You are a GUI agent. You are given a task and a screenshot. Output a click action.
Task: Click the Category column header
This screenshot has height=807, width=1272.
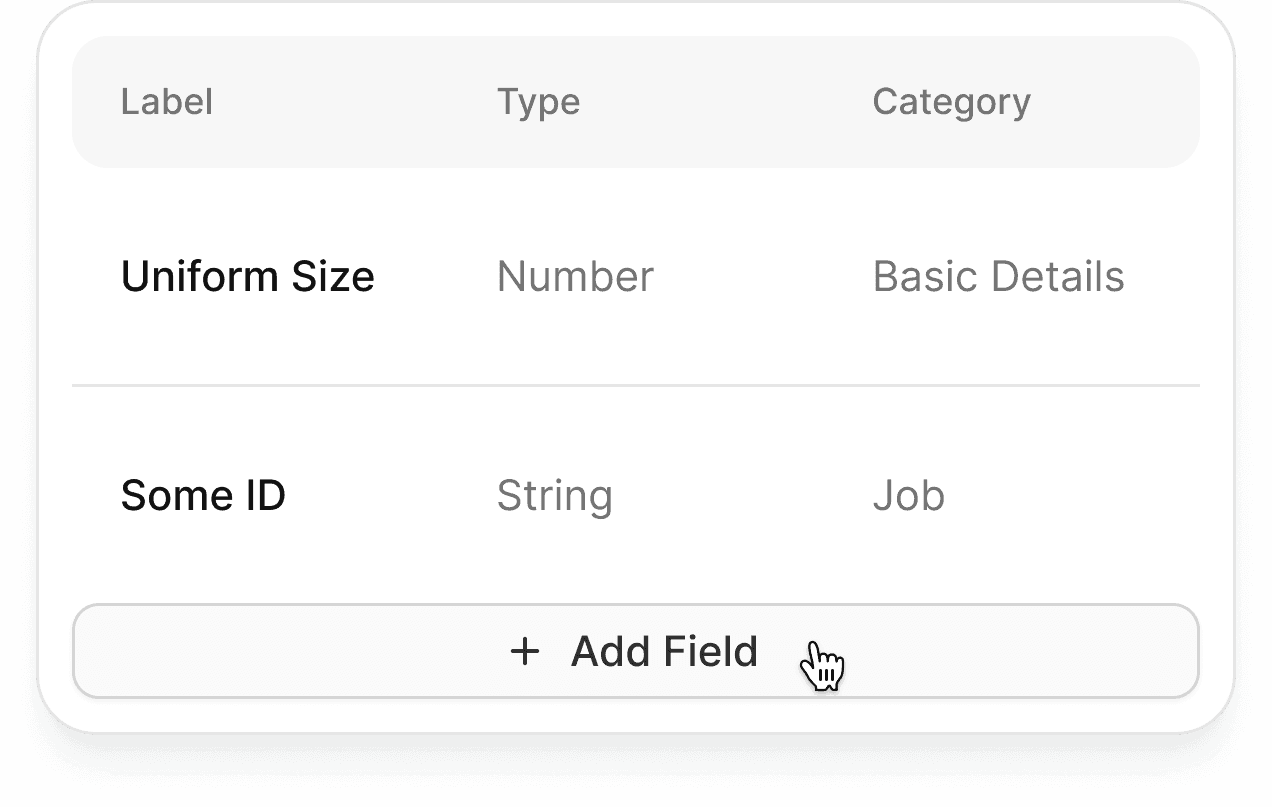[x=951, y=102]
